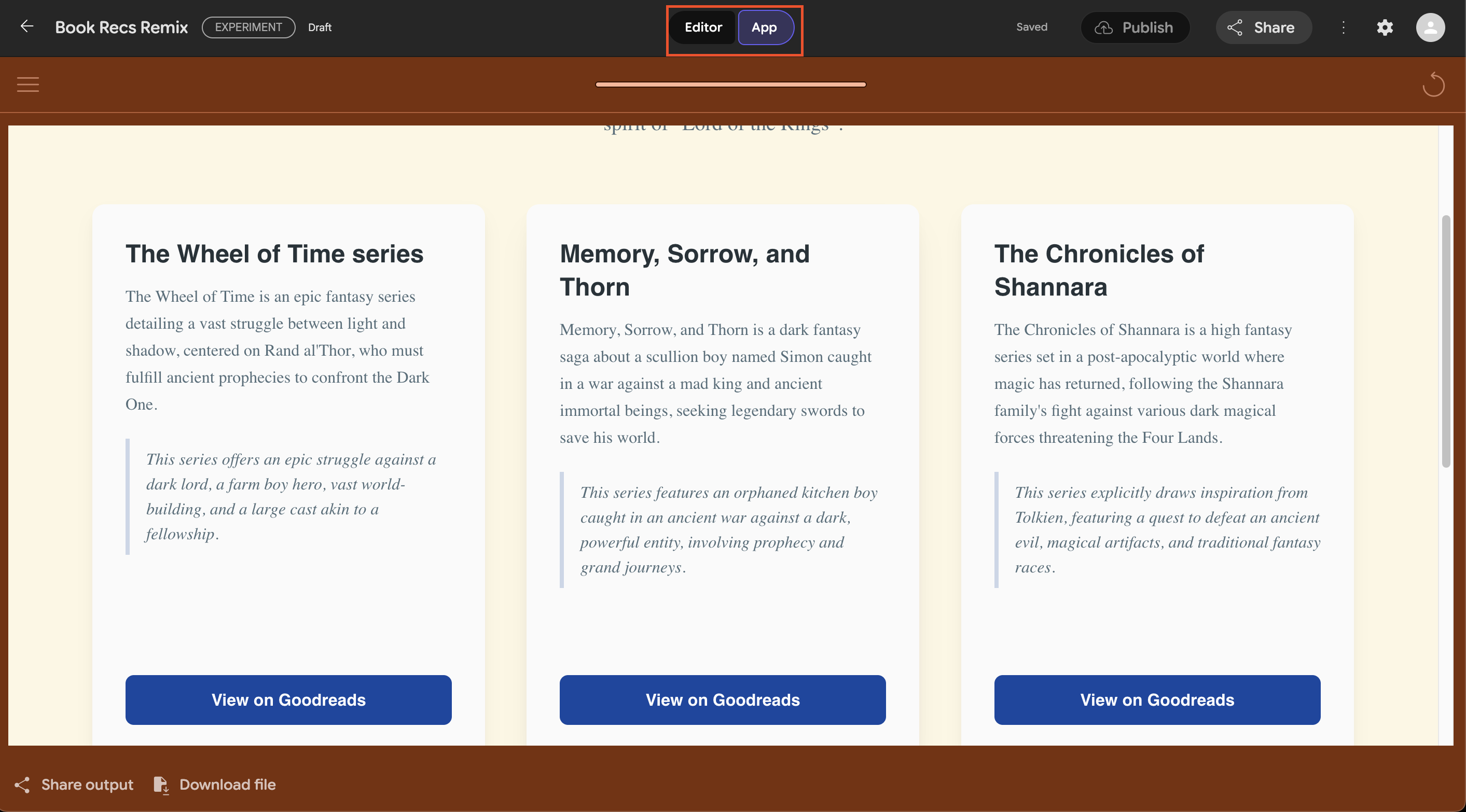Image resolution: width=1466 pixels, height=812 pixels.
Task: Click the Draft status label
Action: point(319,27)
